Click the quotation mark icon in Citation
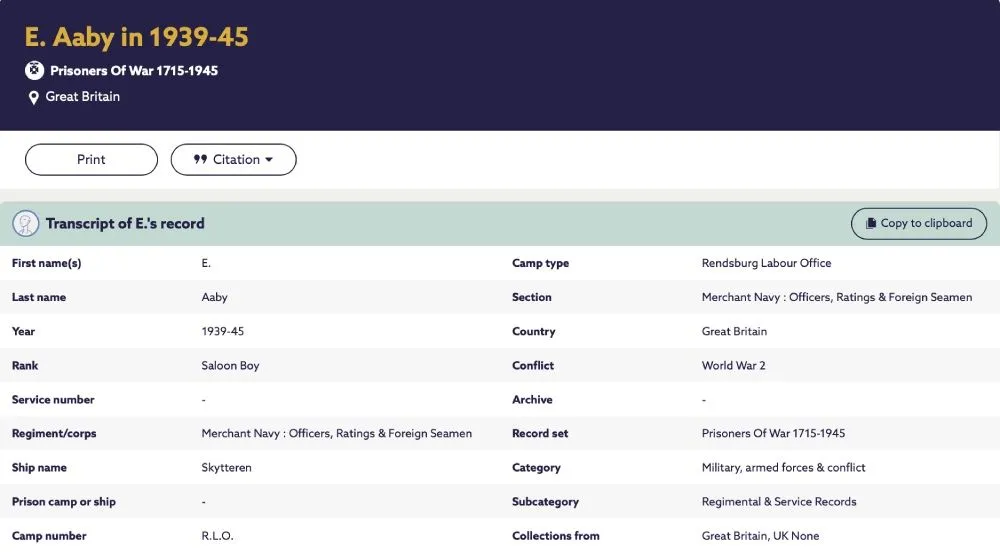Viewport: 1000px width, 552px height. pos(200,160)
